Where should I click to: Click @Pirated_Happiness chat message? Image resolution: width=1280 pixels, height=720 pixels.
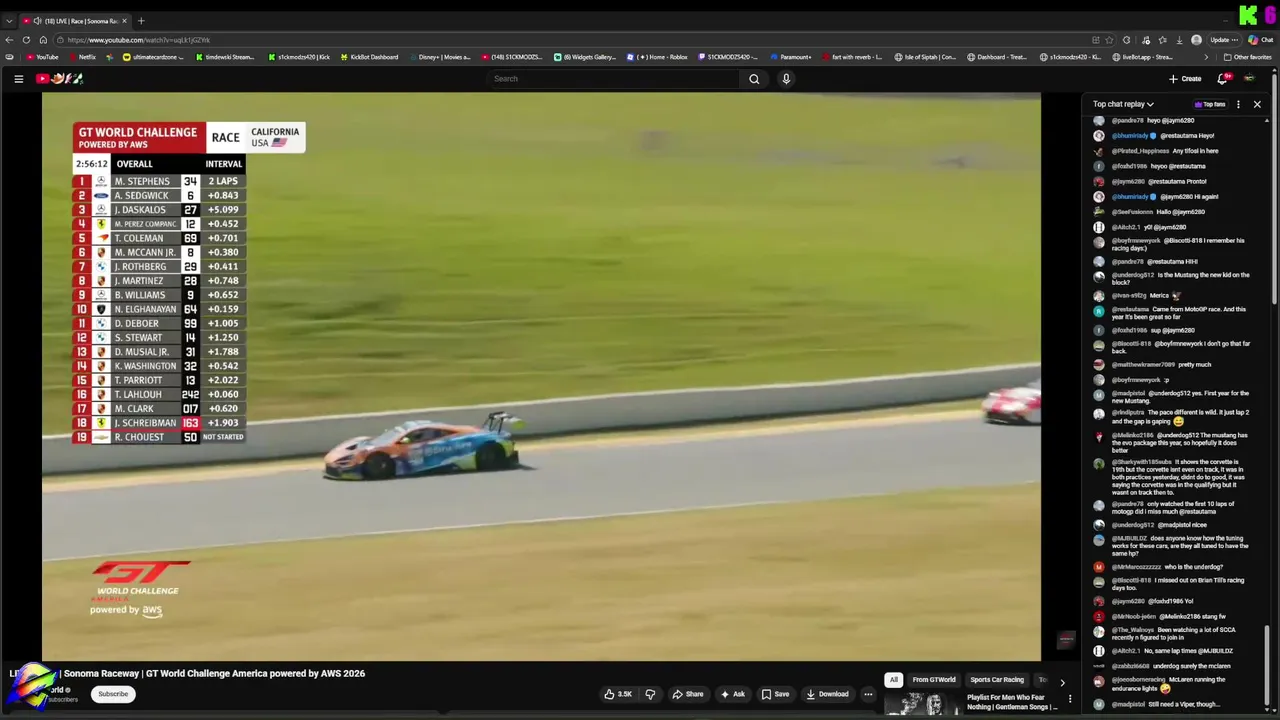(1156, 151)
